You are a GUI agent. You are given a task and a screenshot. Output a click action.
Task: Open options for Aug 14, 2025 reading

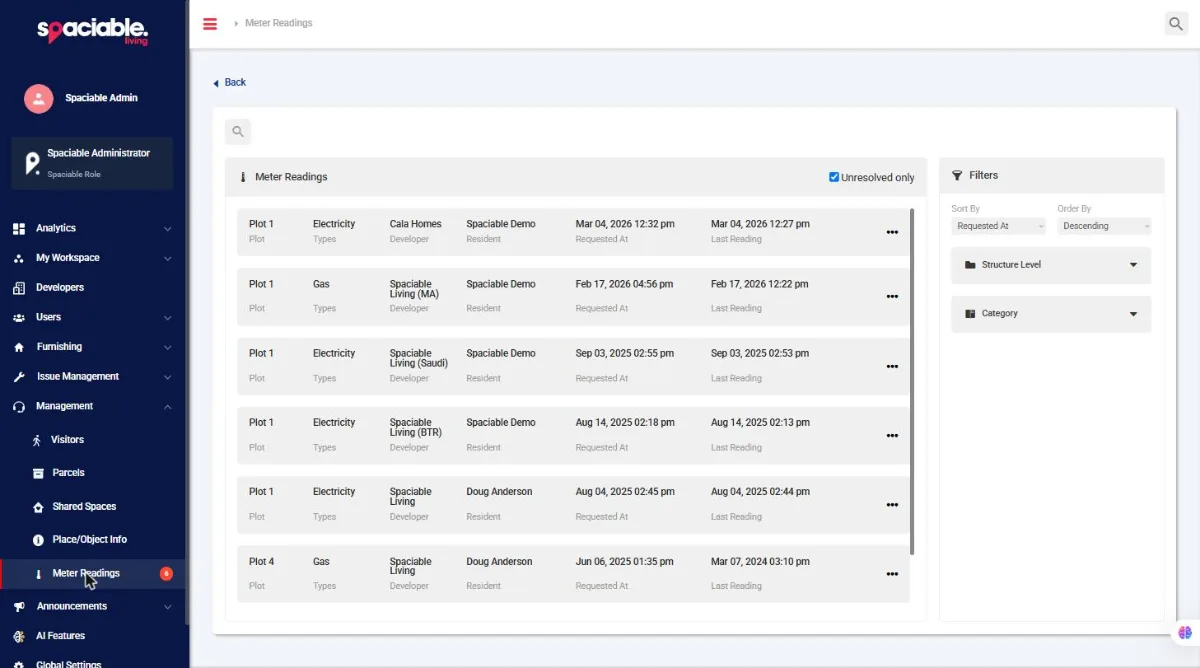pos(892,435)
